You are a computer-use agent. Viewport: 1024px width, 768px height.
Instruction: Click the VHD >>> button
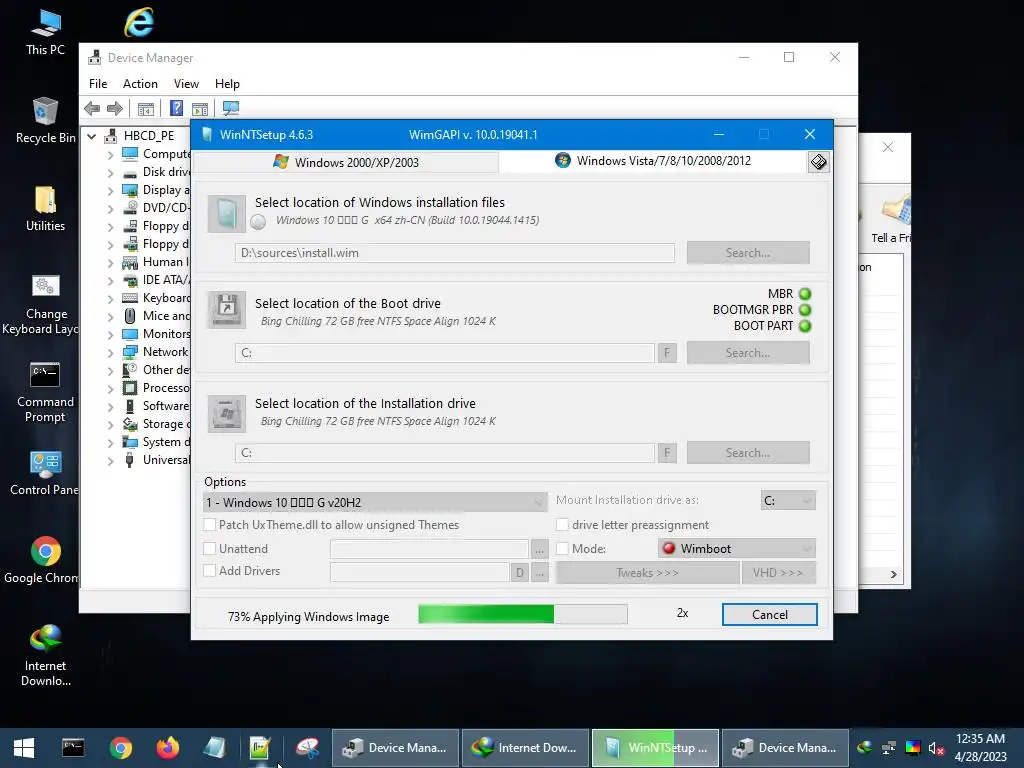click(778, 573)
